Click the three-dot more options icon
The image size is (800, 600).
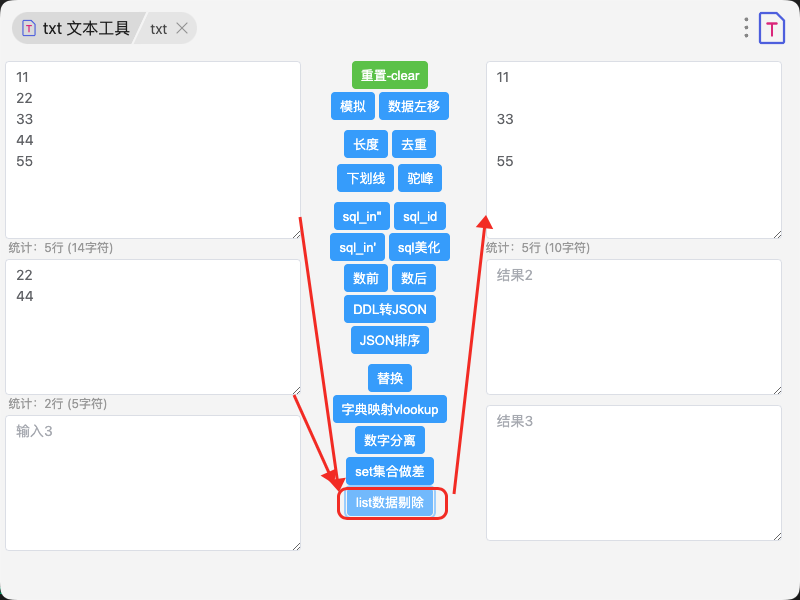(746, 28)
